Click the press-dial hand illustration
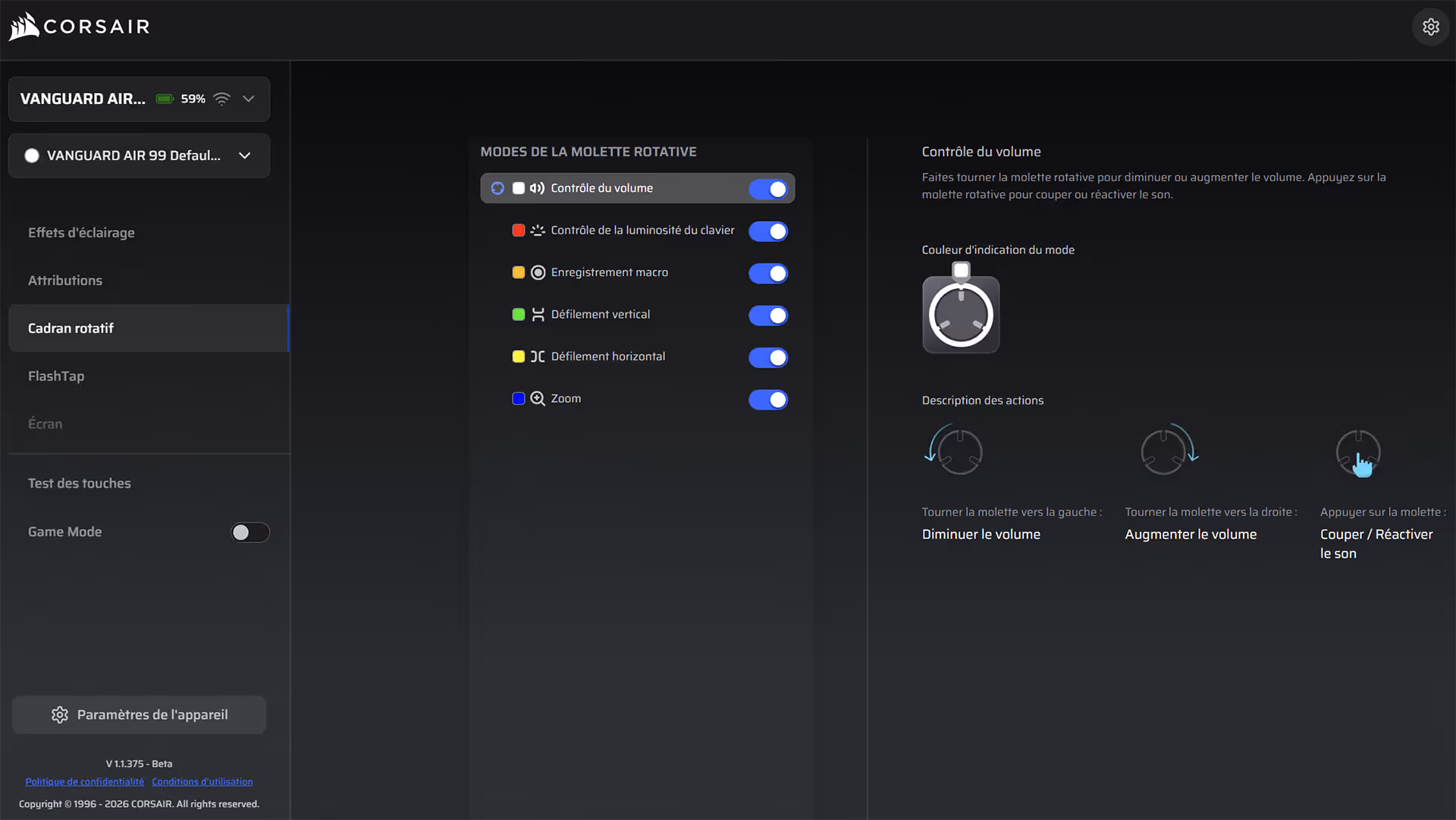Image resolution: width=1456 pixels, height=820 pixels. pos(1358,453)
